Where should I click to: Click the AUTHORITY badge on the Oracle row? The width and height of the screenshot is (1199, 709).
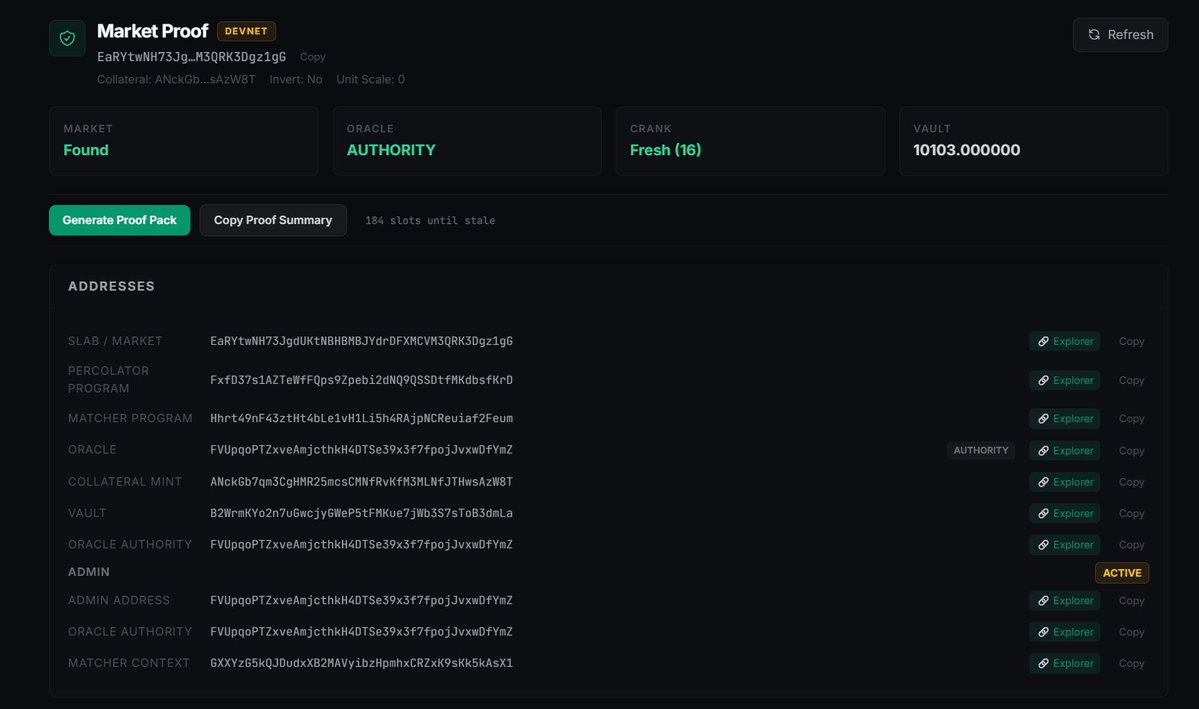coord(981,450)
